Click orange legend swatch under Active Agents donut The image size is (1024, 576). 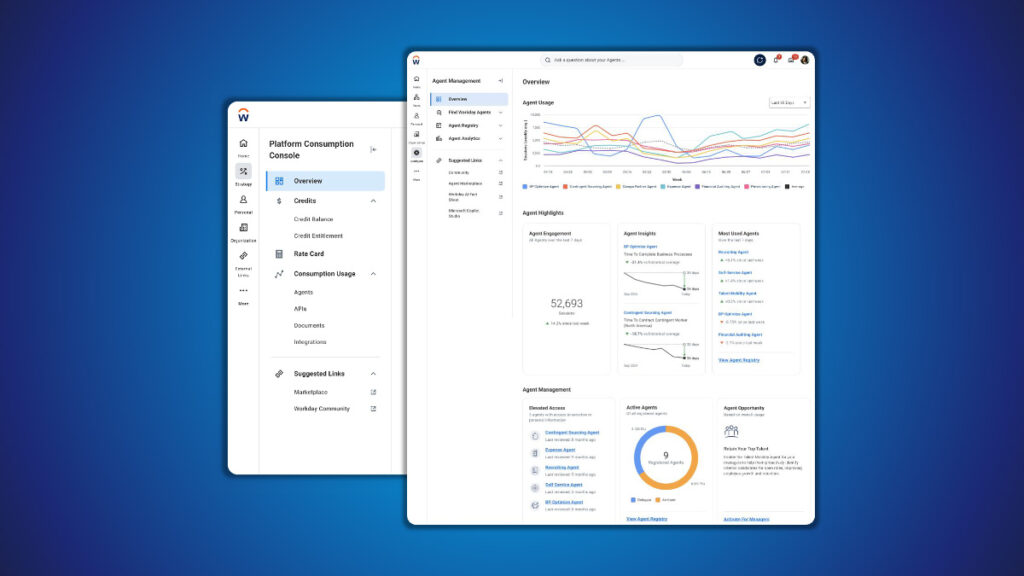click(x=658, y=500)
